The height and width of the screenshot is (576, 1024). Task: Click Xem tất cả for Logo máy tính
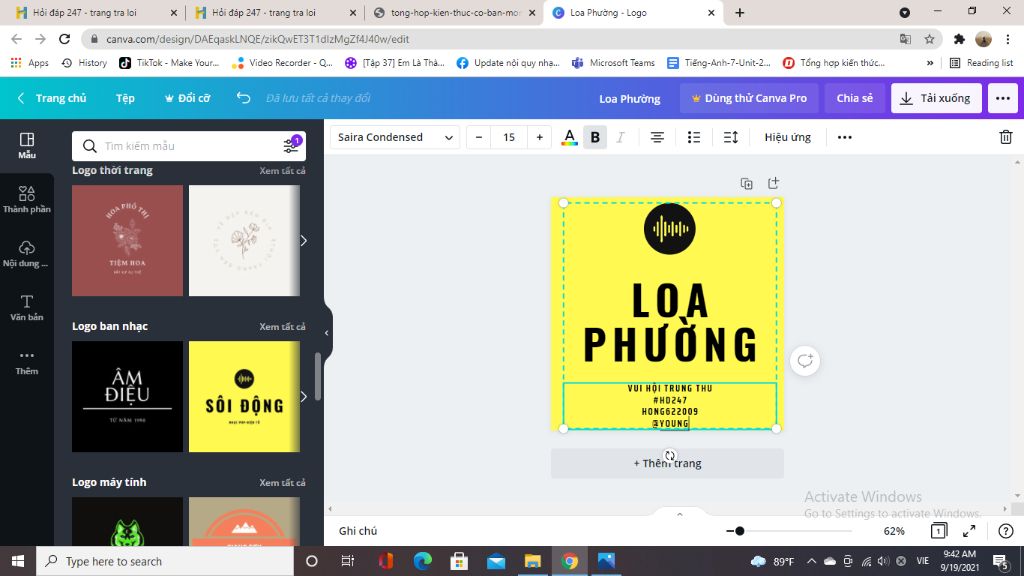[x=282, y=483]
